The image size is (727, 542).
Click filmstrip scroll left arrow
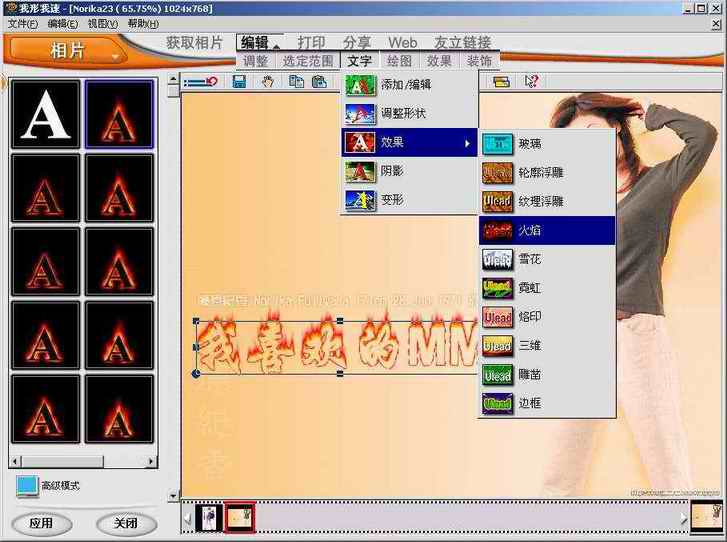tap(187, 518)
